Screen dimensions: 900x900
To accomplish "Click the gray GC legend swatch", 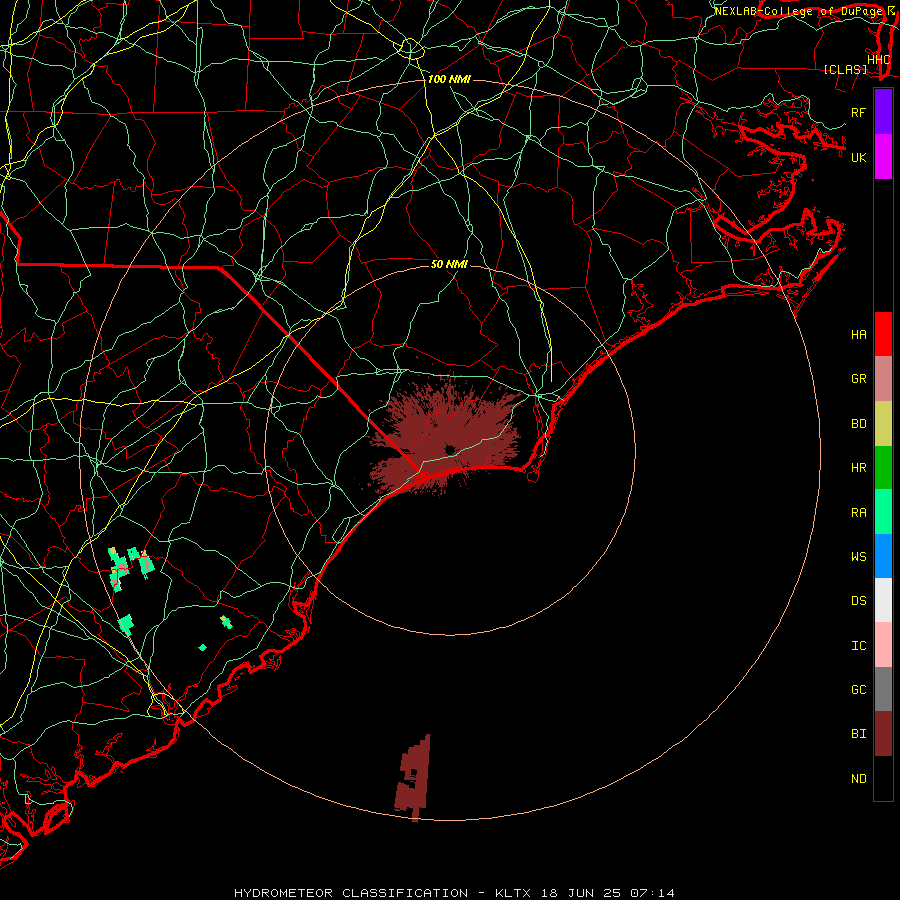I will click(883, 689).
